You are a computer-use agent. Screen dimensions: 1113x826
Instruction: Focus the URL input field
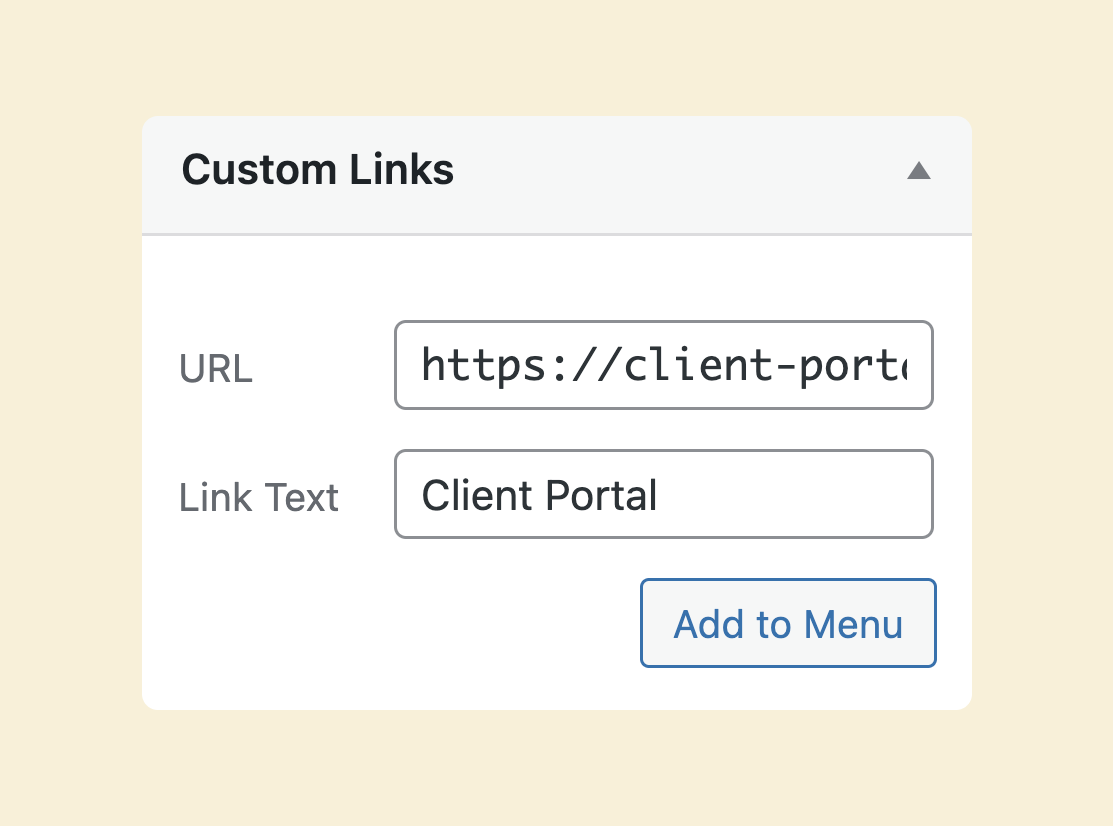click(664, 365)
